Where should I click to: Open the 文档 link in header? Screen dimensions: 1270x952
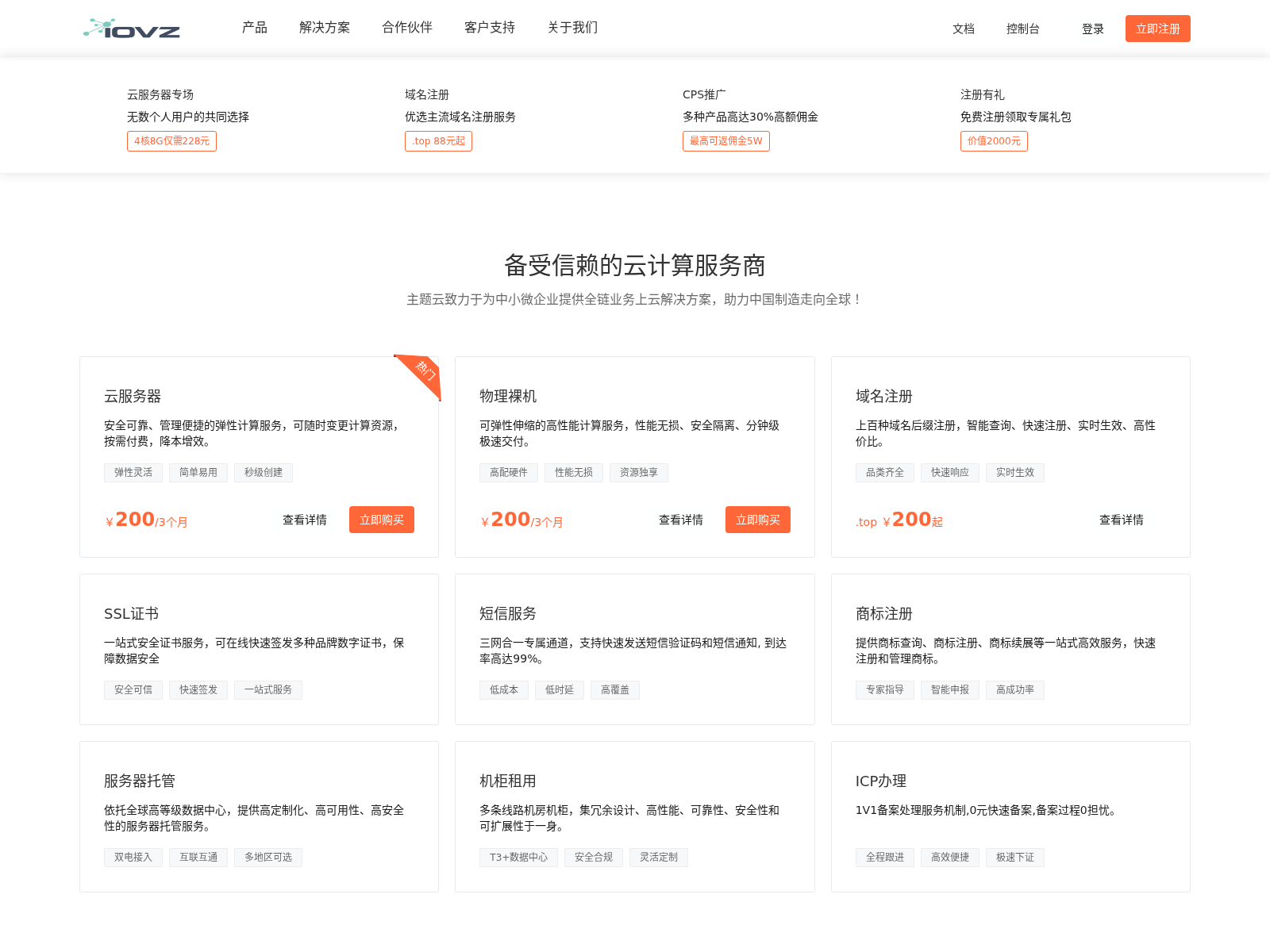963,29
